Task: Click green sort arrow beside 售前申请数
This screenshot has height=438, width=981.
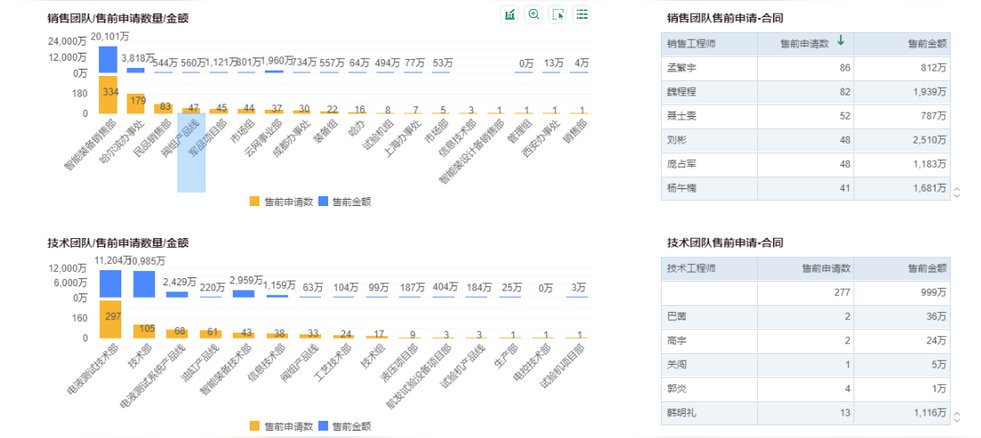Action: point(841,41)
